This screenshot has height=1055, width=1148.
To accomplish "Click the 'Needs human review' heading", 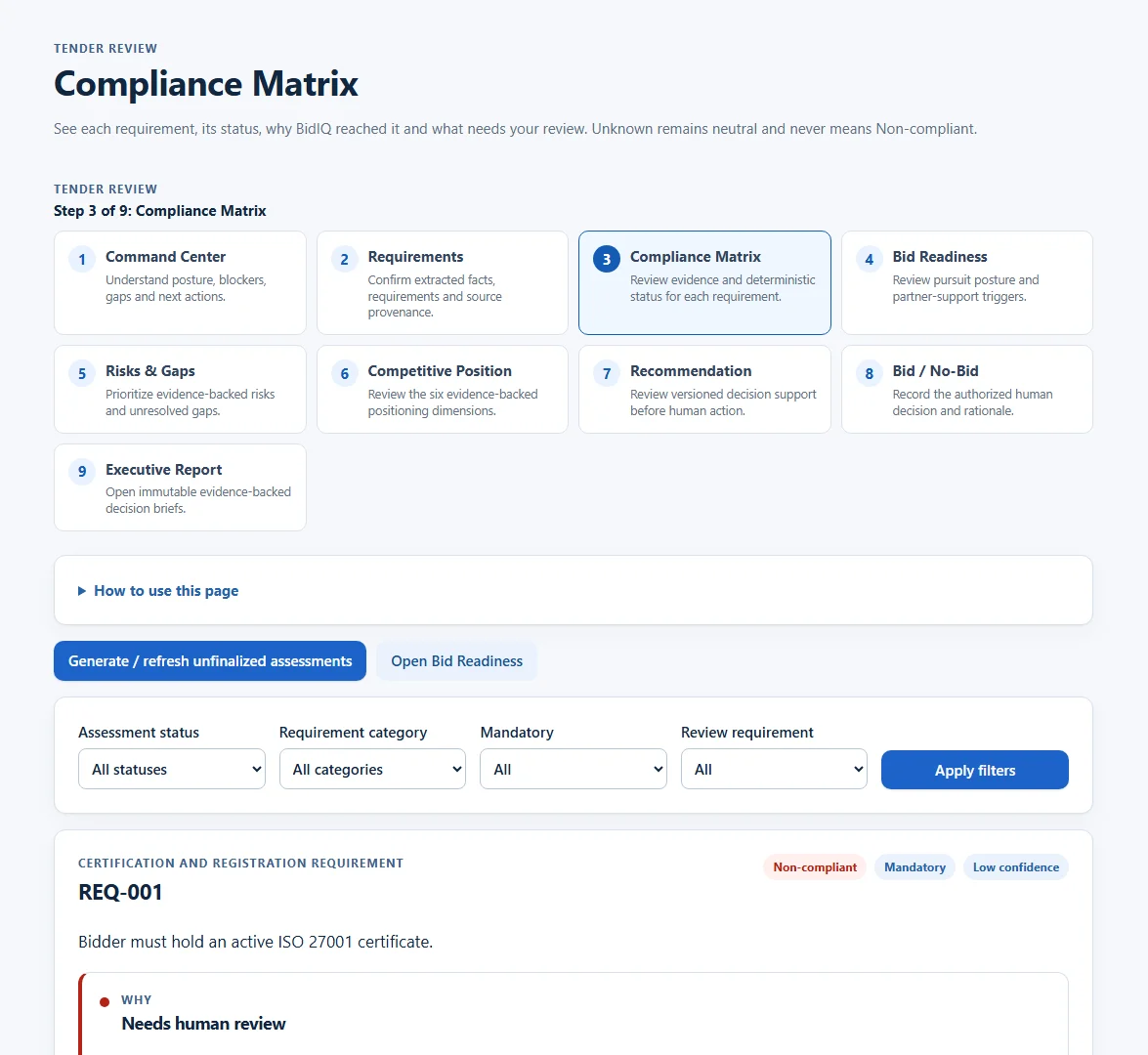I will click(203, 1024).
